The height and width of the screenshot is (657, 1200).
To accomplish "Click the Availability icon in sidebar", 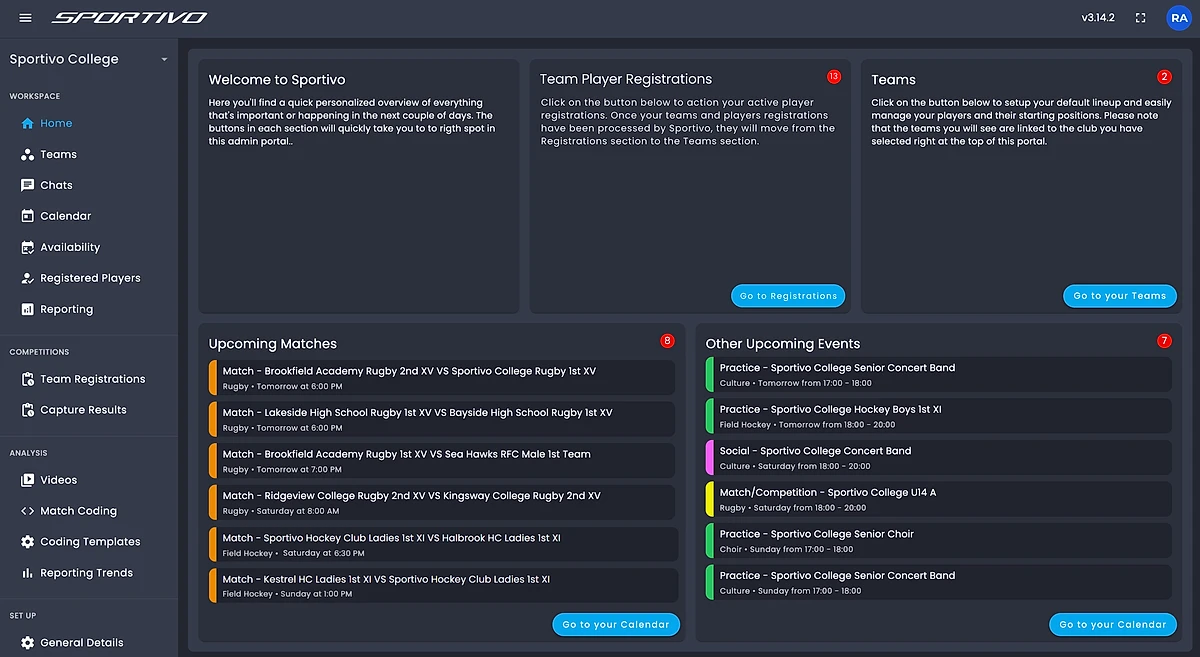I will [x=28, y=247].
